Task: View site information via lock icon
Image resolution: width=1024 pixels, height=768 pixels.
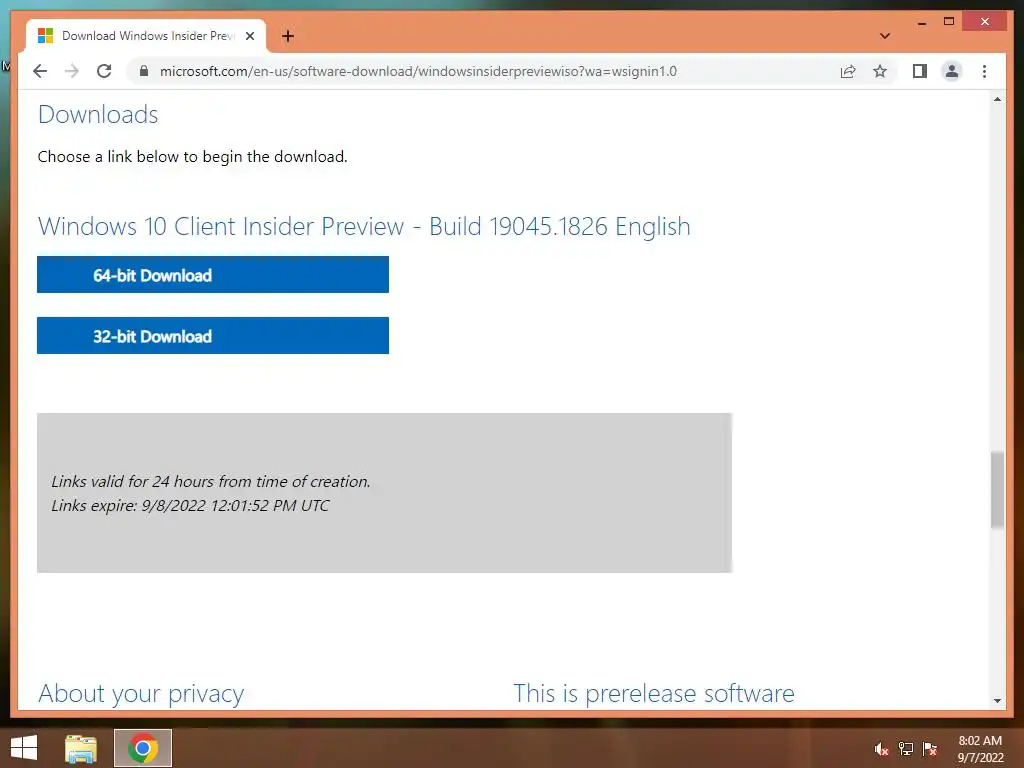Action: 144,71
